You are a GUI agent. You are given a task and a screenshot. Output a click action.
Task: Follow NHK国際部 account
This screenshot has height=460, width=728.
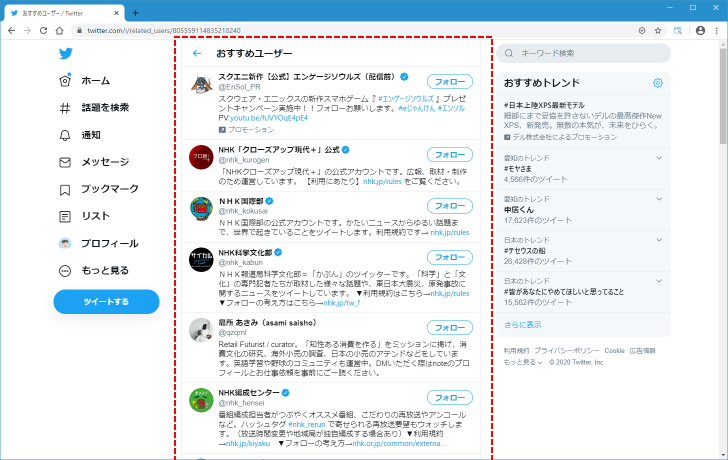[x=450, y=206]
